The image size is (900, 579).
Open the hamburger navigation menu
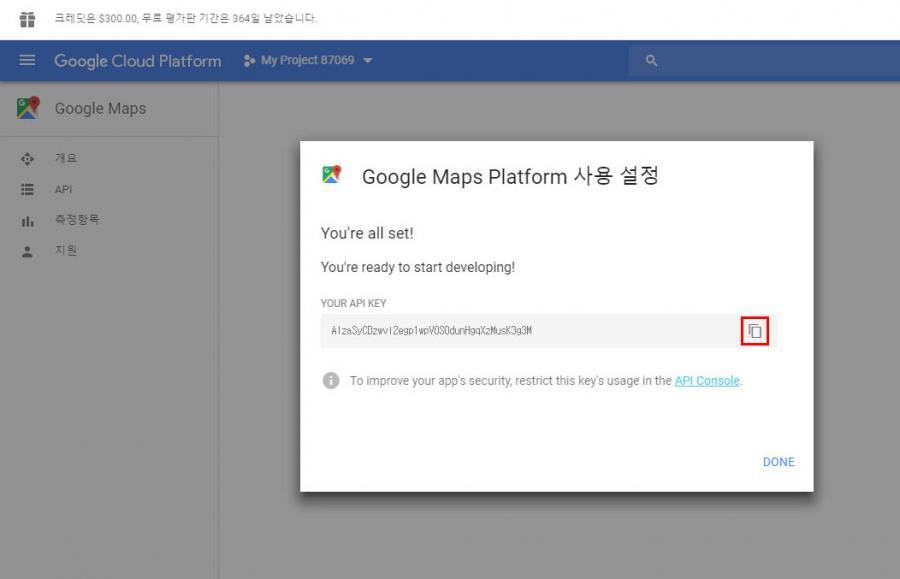pos(28,61)
